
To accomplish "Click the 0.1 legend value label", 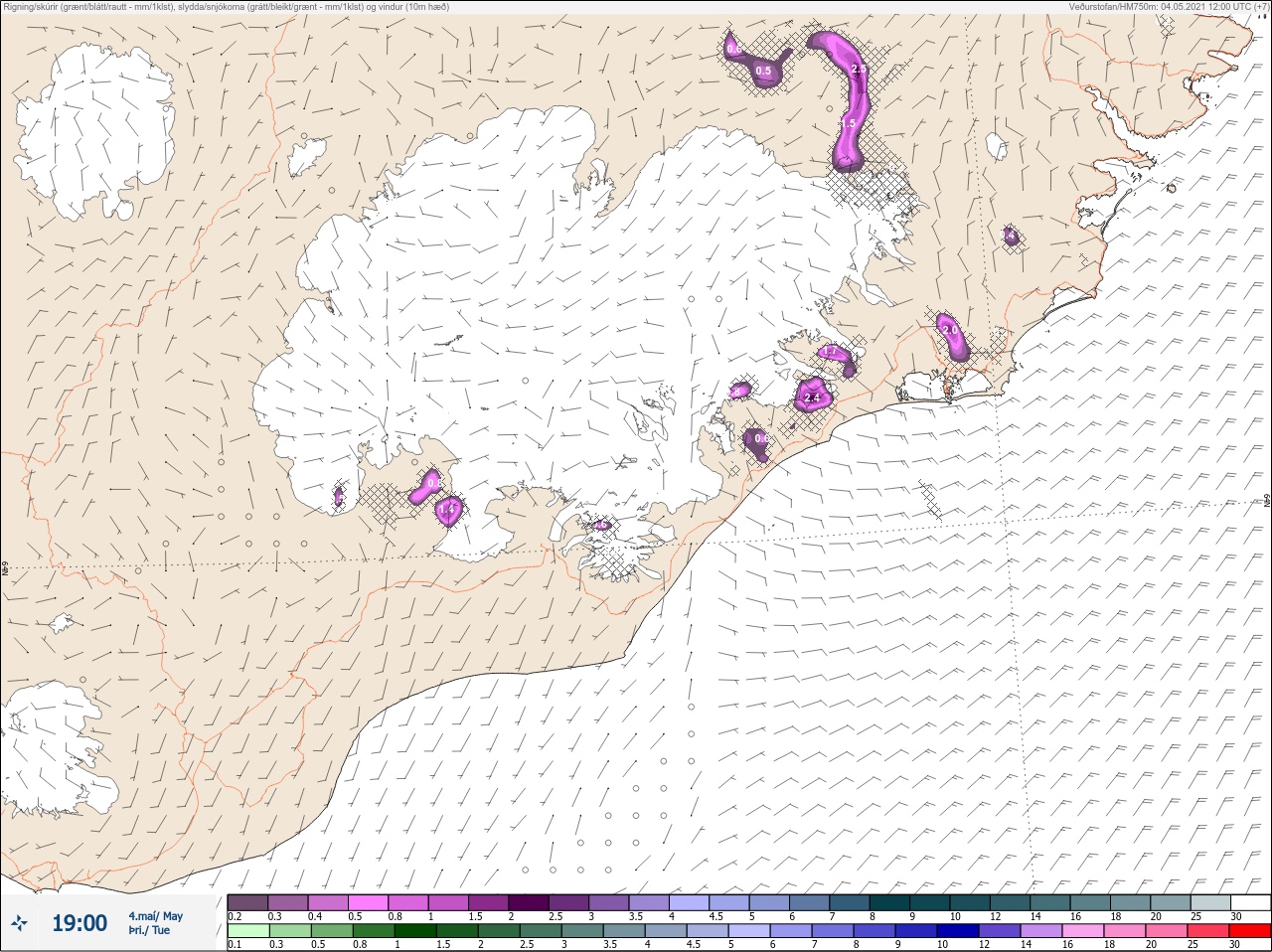I will [x=235, y=945].
